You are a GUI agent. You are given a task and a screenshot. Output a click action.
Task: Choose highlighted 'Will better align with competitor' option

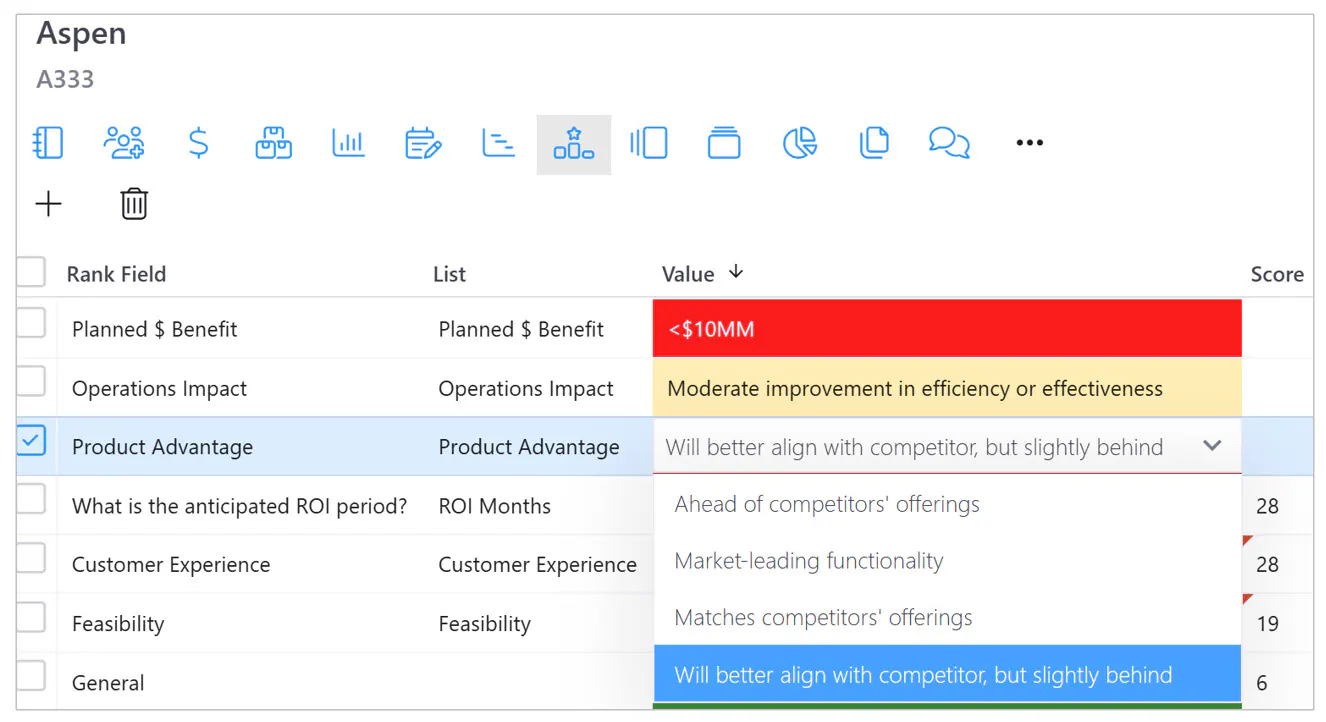click(947, 674)
